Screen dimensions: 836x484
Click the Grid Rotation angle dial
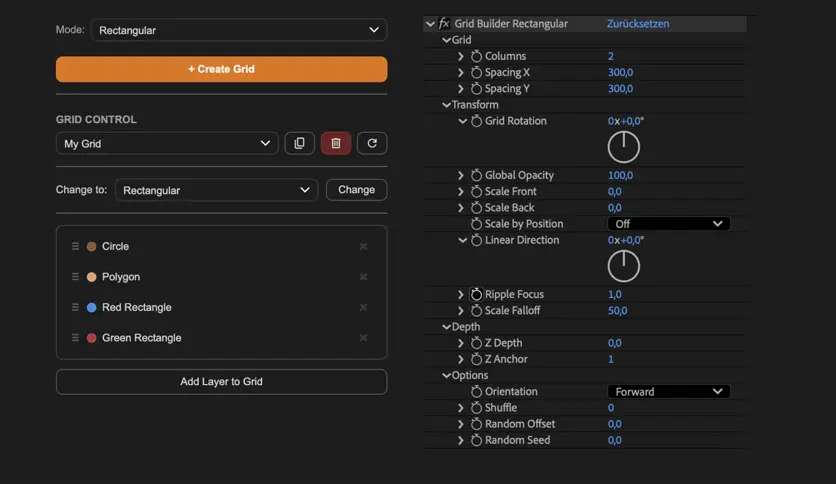[x=624, y=147]
